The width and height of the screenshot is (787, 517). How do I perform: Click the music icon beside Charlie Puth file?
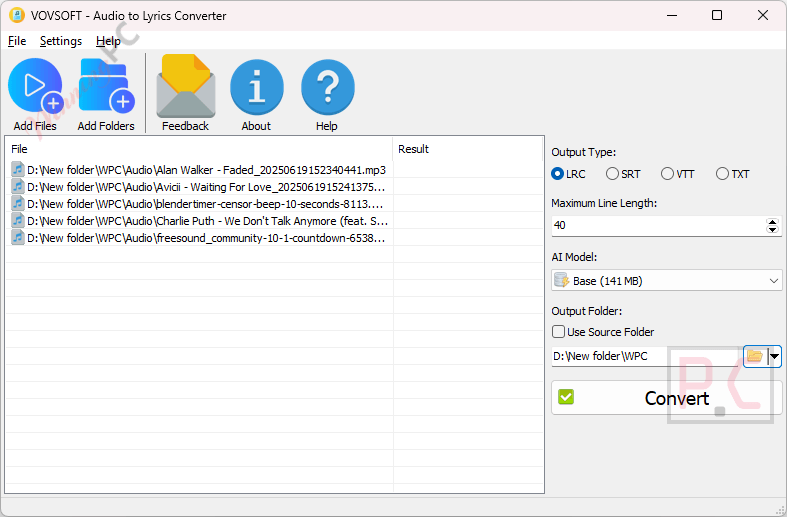pyautogui.click(x=18, y=221)
